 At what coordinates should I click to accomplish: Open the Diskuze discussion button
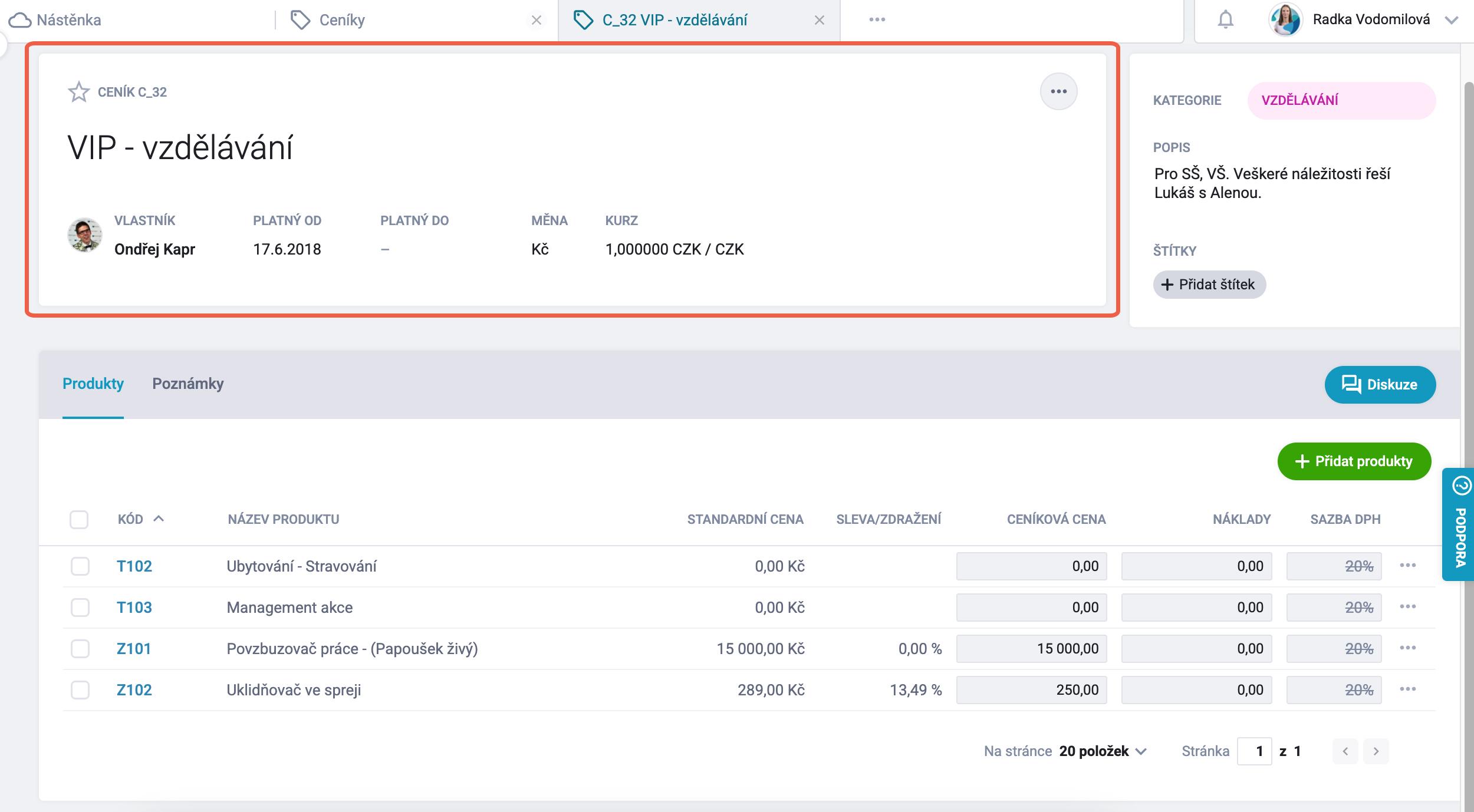[x=1380, y=384]
